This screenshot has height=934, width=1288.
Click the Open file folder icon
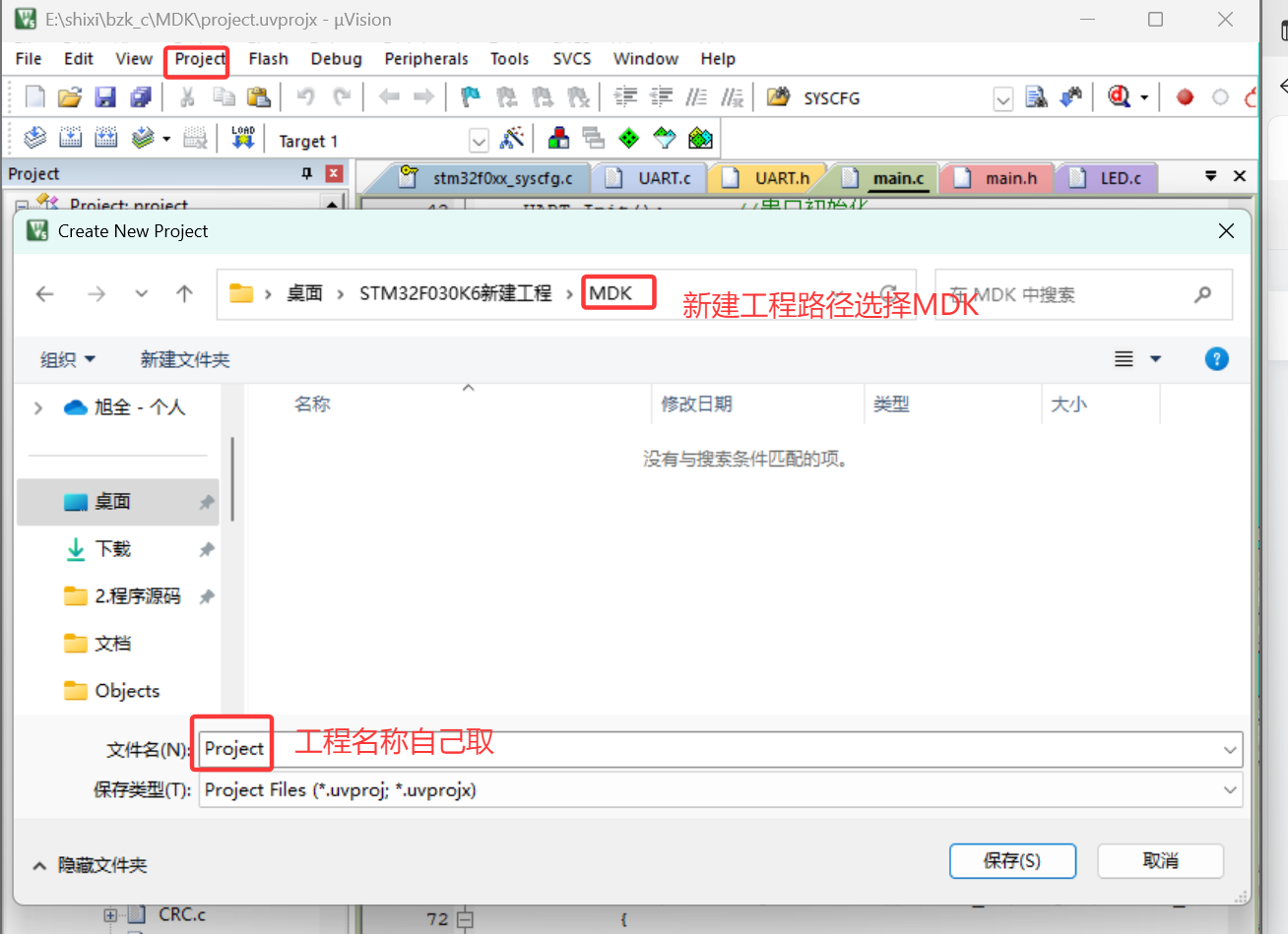(70, 96)
